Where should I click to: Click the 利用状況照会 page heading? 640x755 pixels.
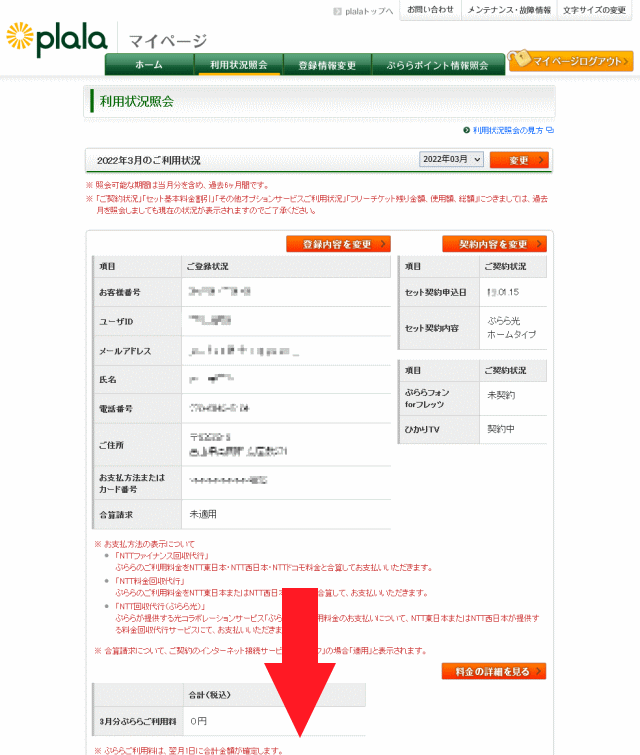pyautogui.click(x=137, y=101)
